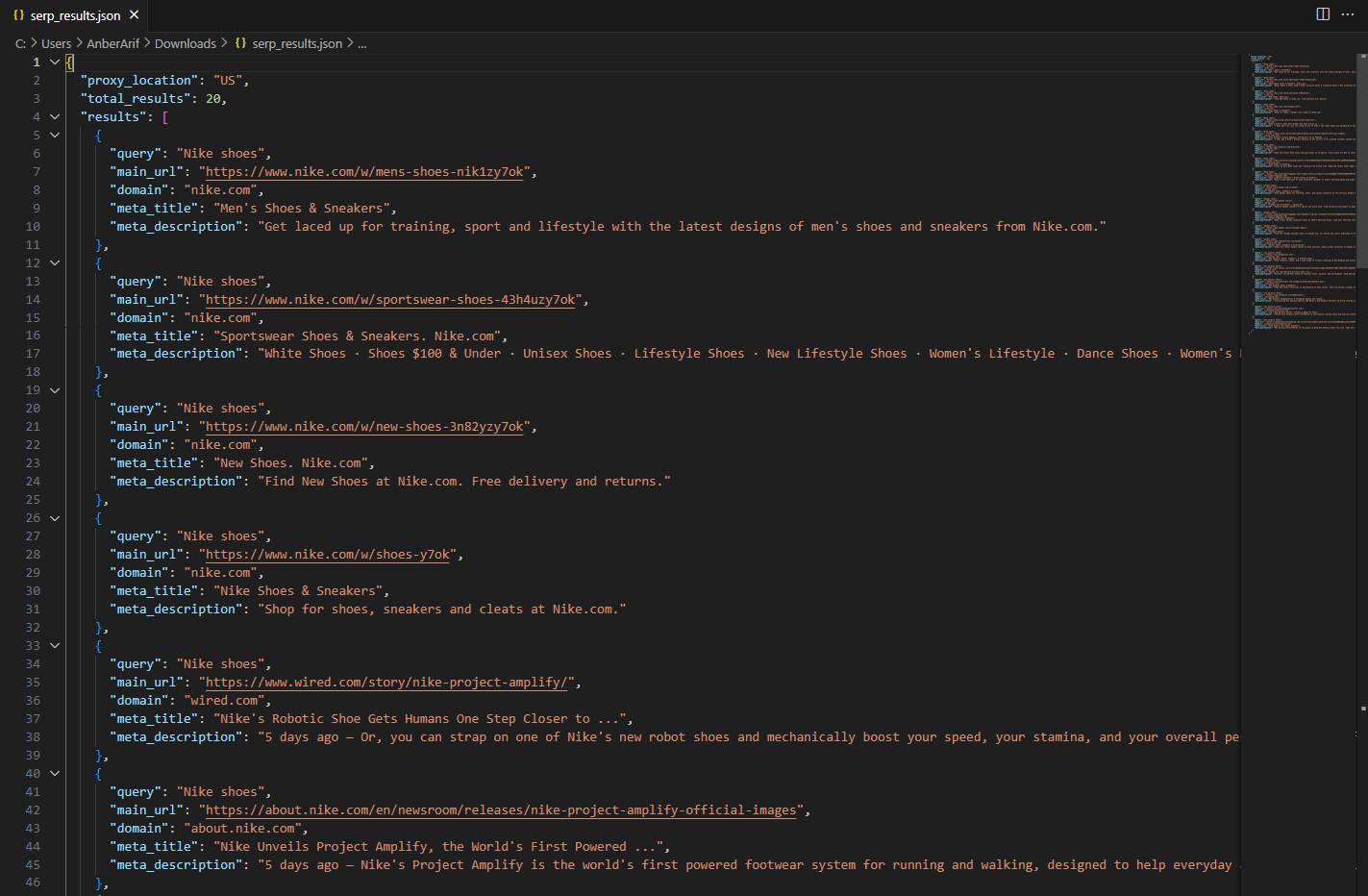1368x896 pixels.
Task: Click the JSON icon in the breadcrumb
Action: pyautogui.click(x=240, y=43)
